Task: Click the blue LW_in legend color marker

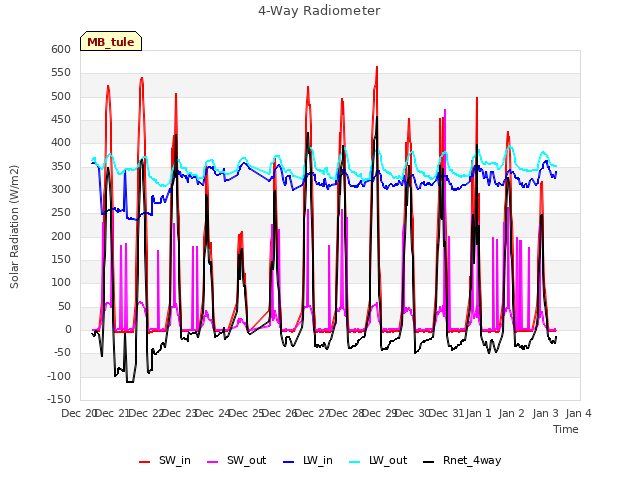Action: tap(288, 462)
